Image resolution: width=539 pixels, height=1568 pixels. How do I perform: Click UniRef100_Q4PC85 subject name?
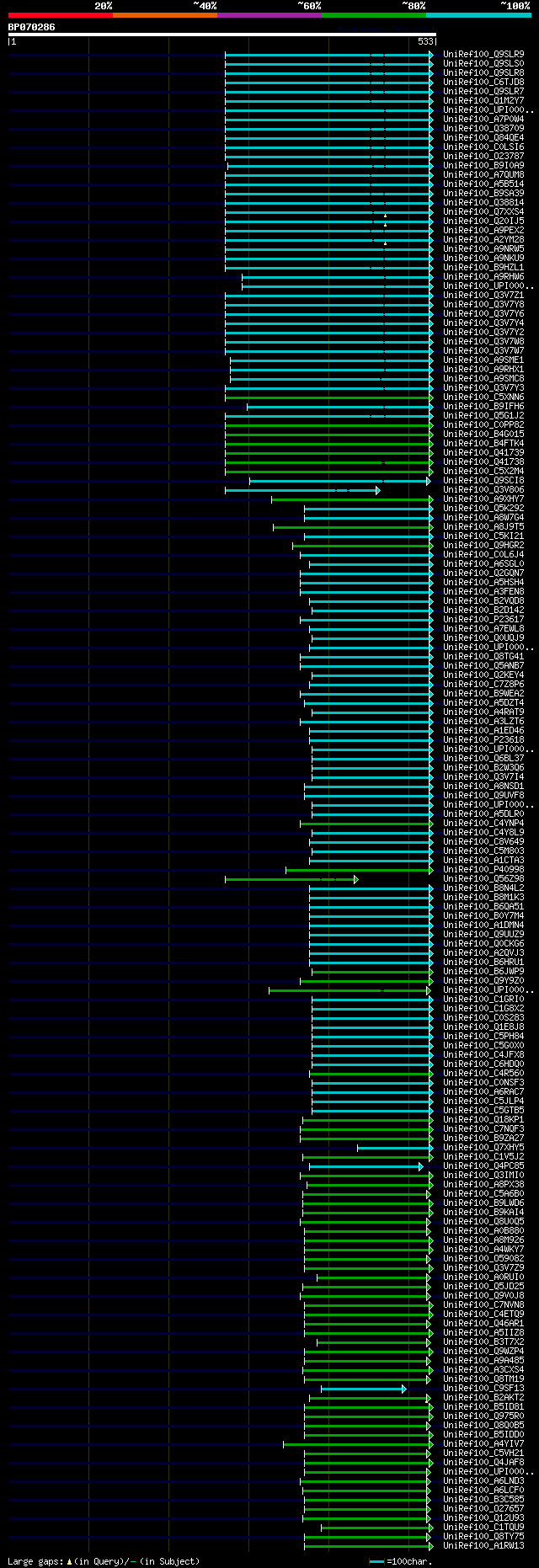coord(483,1166)
